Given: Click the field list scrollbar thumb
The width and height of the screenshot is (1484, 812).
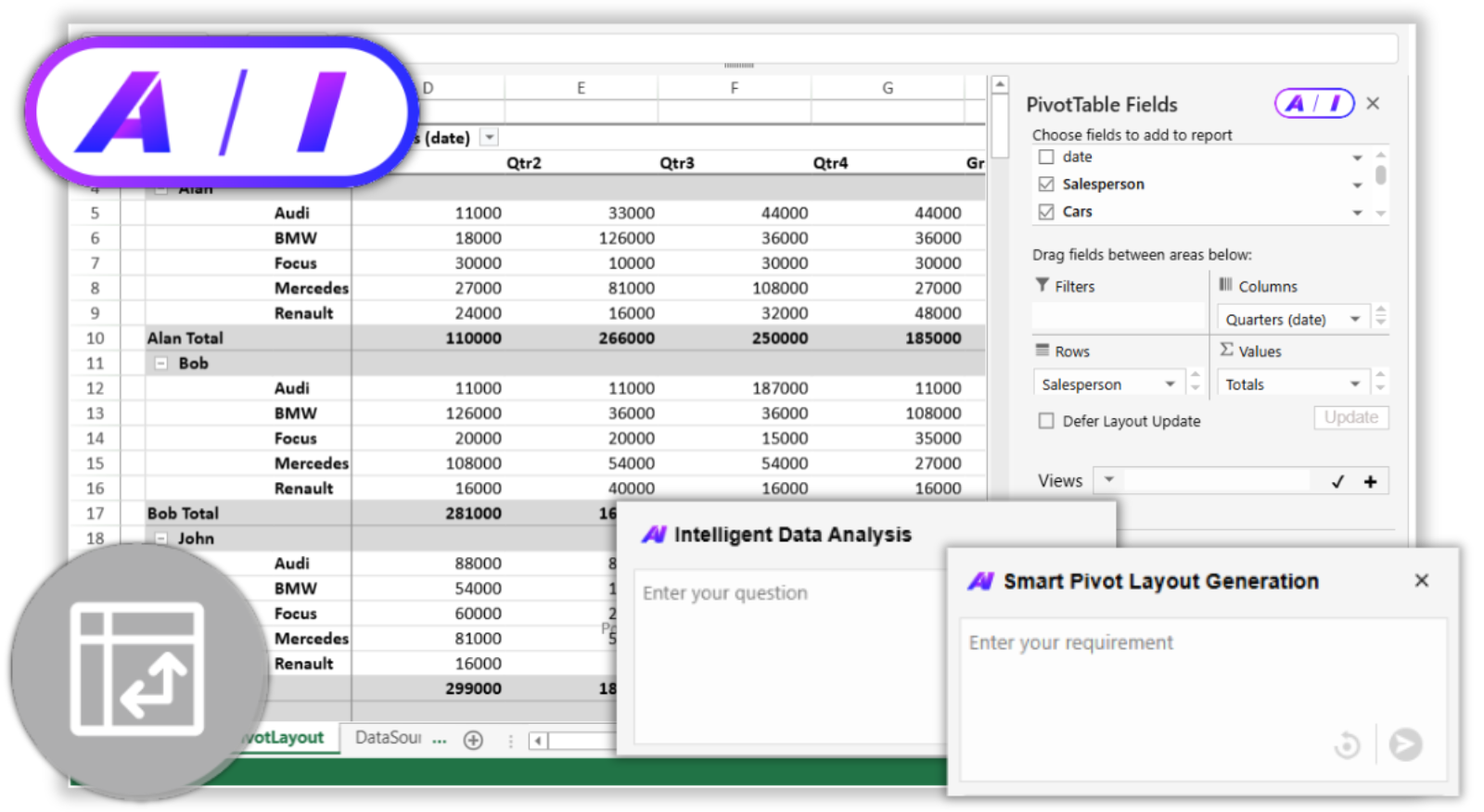Looking at the screenshot, I should tap(1380, 175).
